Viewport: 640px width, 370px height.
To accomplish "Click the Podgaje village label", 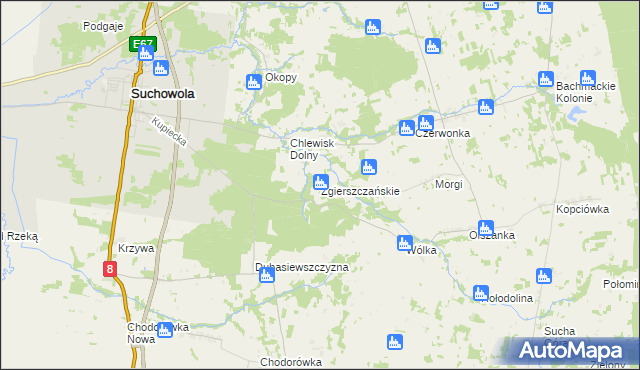I will coord(103,27).
